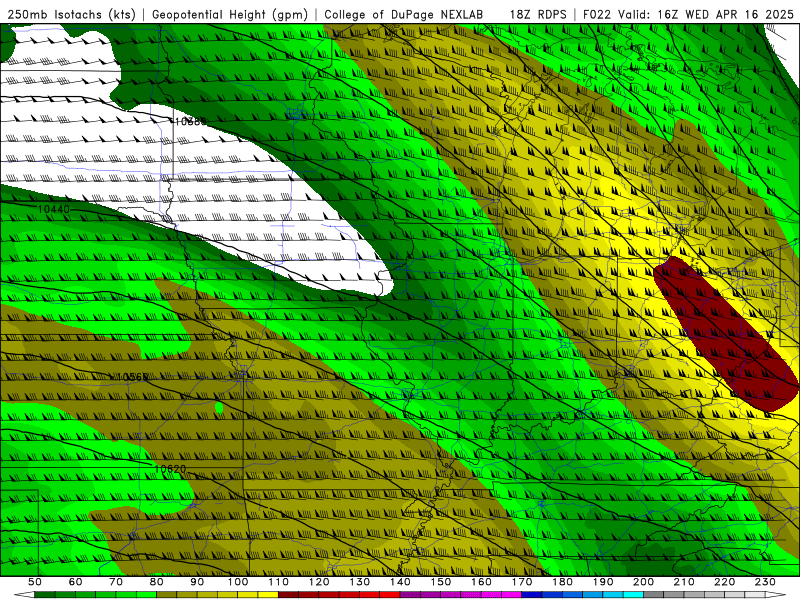This screenshot has height=600, width=800.
Task: Click the 'Geopotential Height (gpm)' header label
Action: (x=230, y=14)
